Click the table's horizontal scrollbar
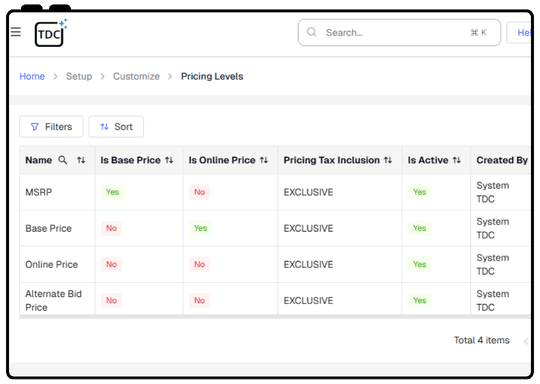 pos(274,316)
